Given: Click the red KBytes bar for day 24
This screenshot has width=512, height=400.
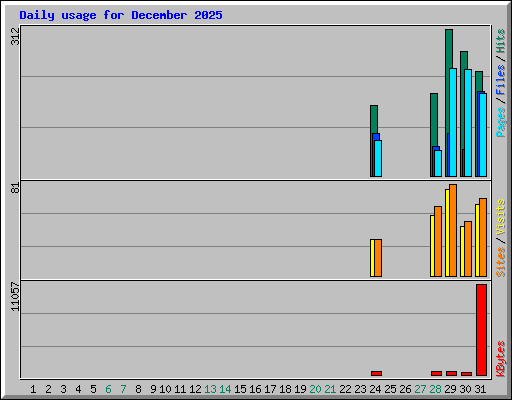Looking at the screenshot, I should point(376,373).
